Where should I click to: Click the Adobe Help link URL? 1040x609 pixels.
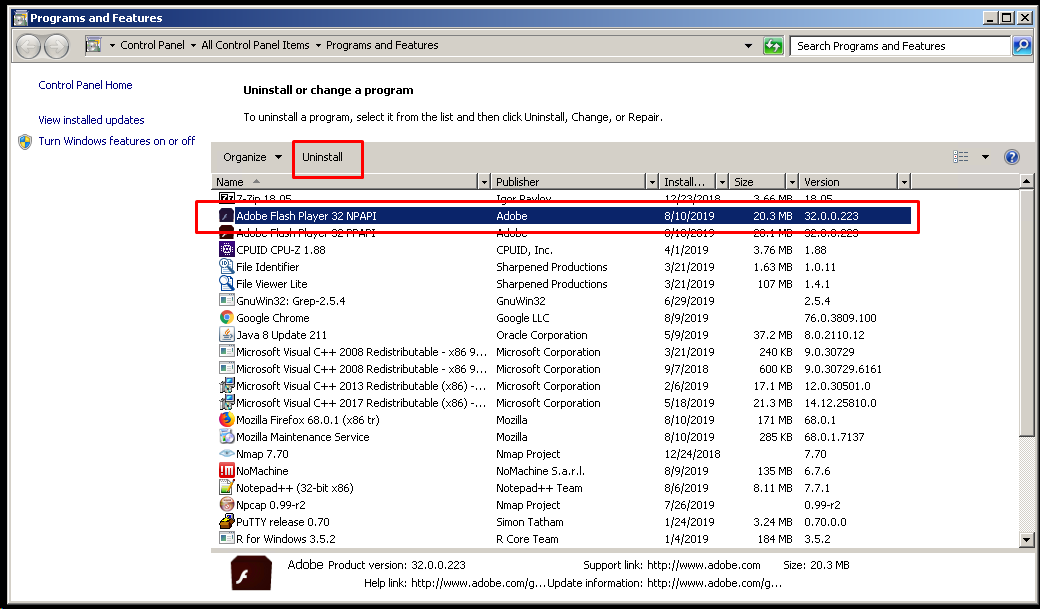coord(478,583)
